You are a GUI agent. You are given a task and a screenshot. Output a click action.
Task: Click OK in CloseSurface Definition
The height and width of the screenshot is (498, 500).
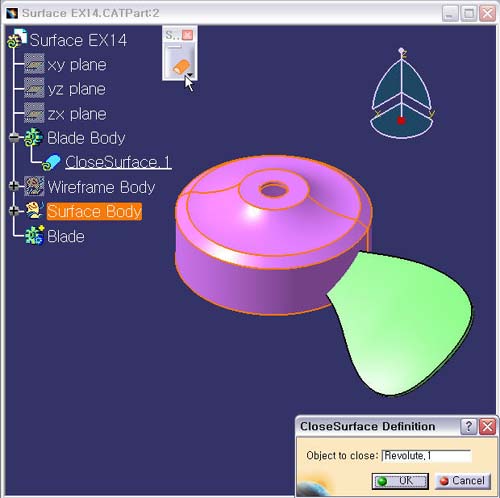[400, 481]
